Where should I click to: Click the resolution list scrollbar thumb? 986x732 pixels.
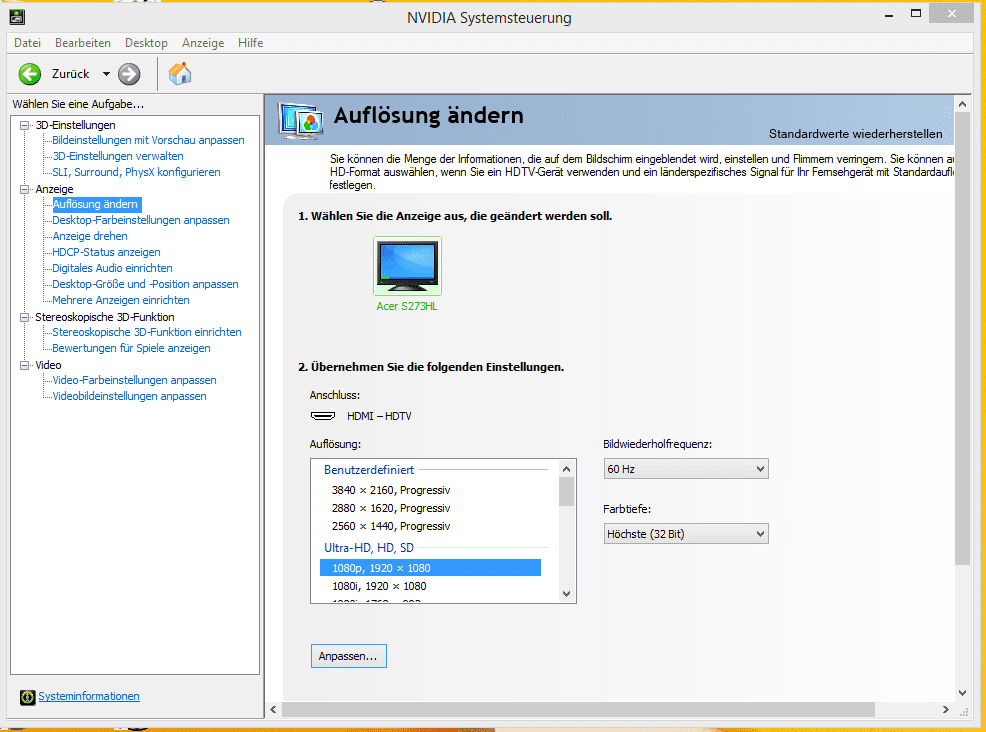(567, 492)
